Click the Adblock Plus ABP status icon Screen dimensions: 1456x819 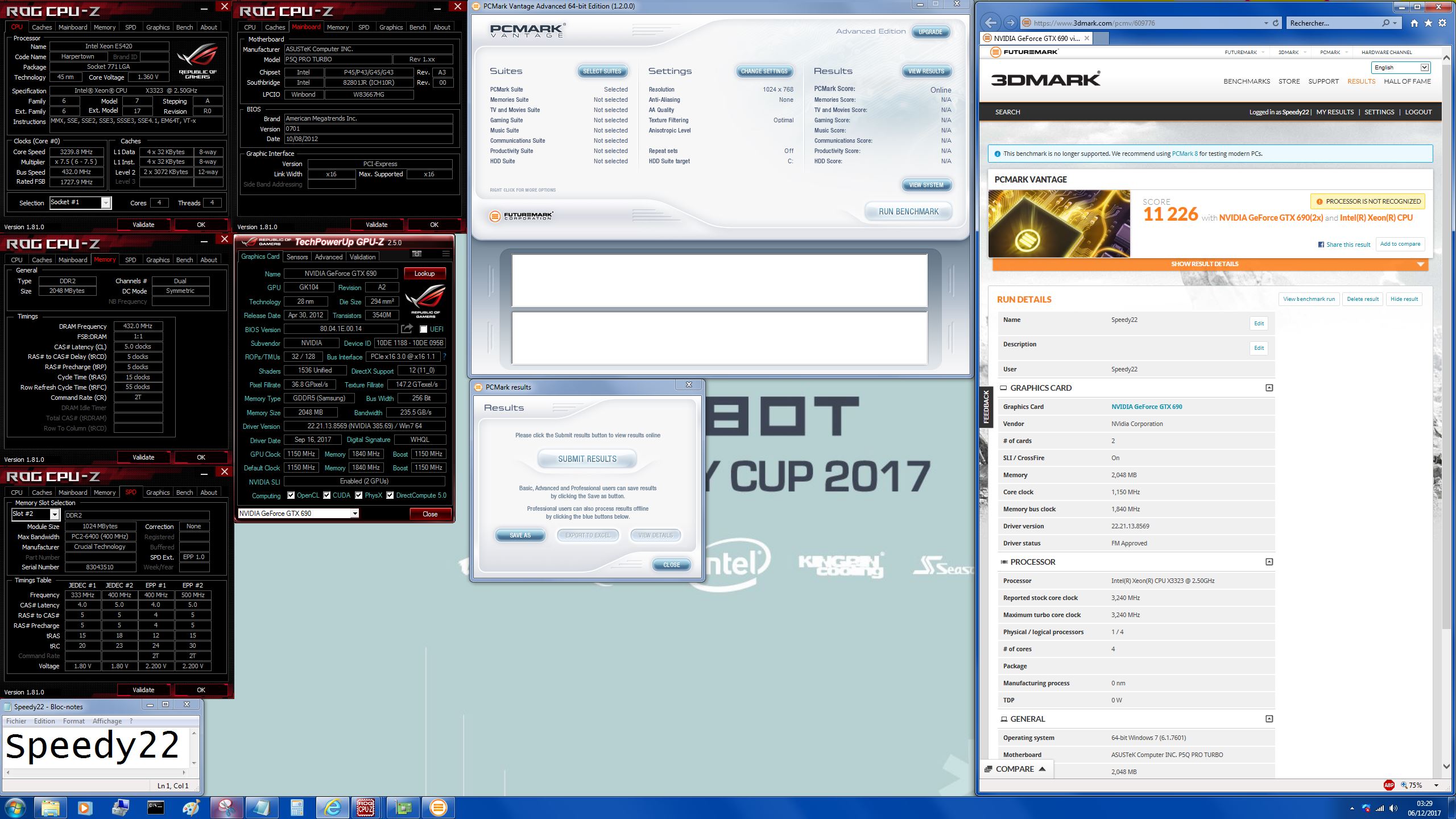tap(1389, 785)
